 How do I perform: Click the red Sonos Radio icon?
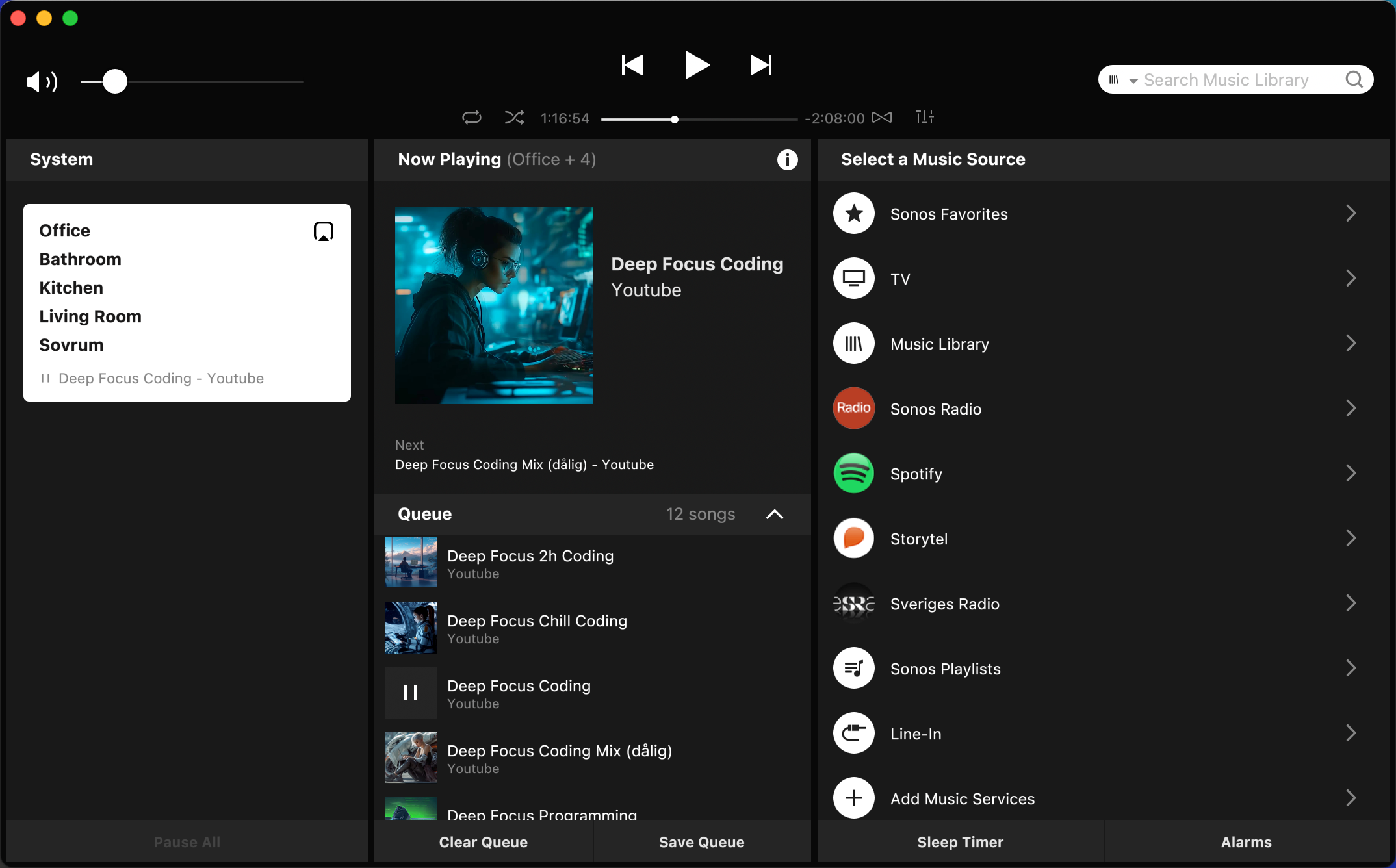coord(854,408)
